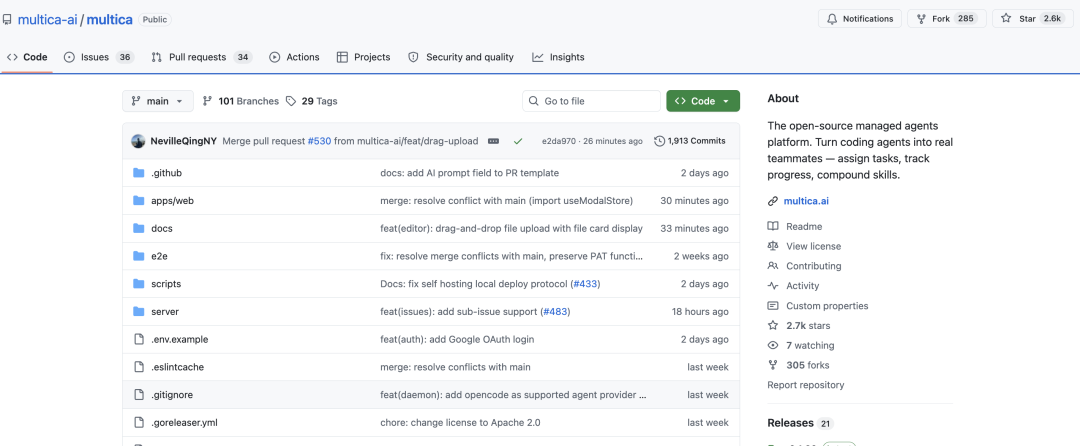Open the Issues tab

pyautogui.click(x=98, y=57)
